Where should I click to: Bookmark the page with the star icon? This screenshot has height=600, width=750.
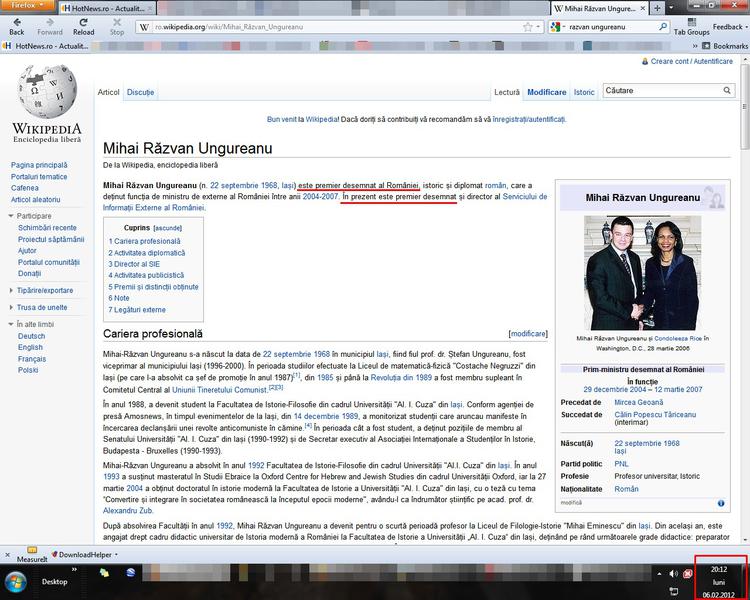pyautogui.click(x=528, y=27)
